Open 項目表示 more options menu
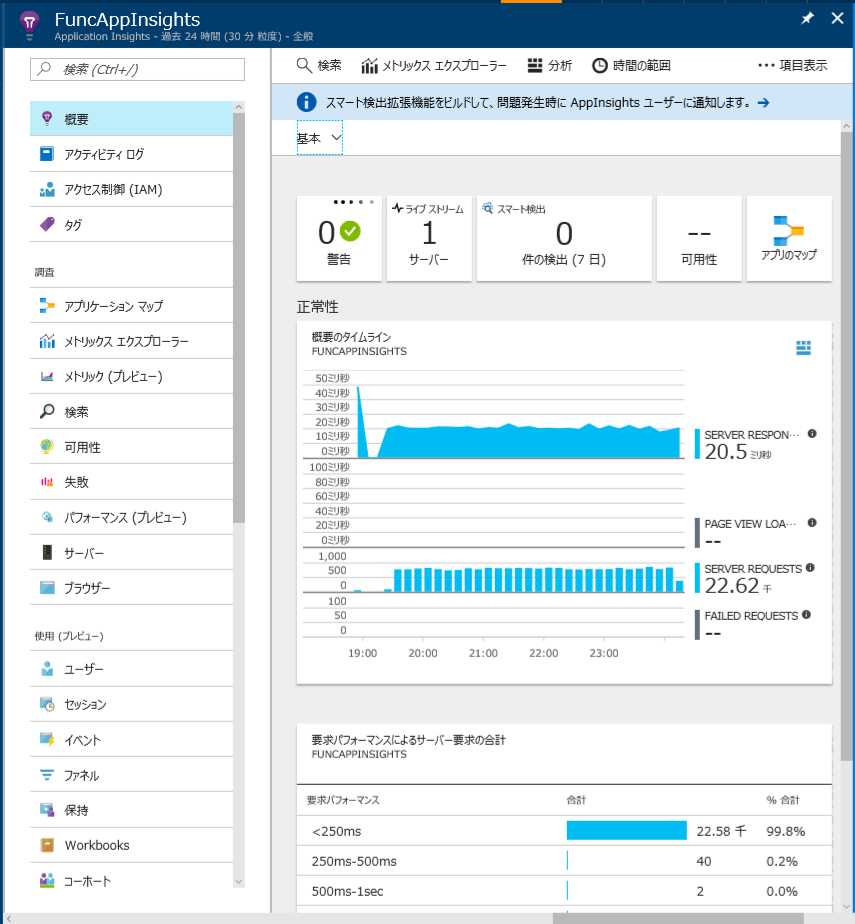The width and height of the screenshot is (855, 924). pyautogui.click(x=793, y=65)
